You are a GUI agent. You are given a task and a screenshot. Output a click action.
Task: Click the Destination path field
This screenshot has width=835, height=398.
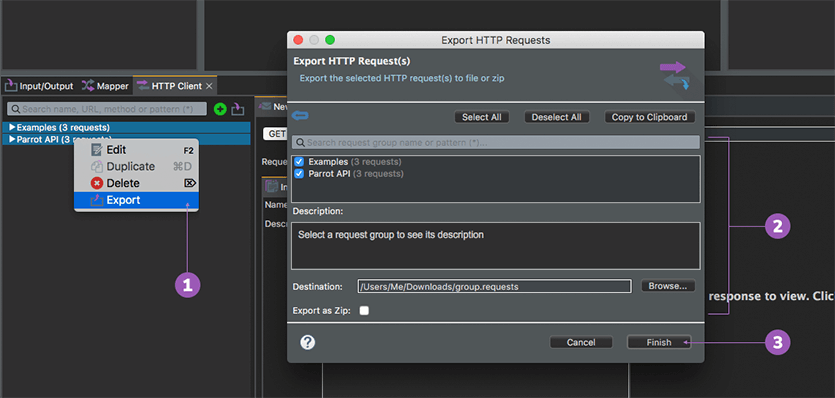pos(495,286)
